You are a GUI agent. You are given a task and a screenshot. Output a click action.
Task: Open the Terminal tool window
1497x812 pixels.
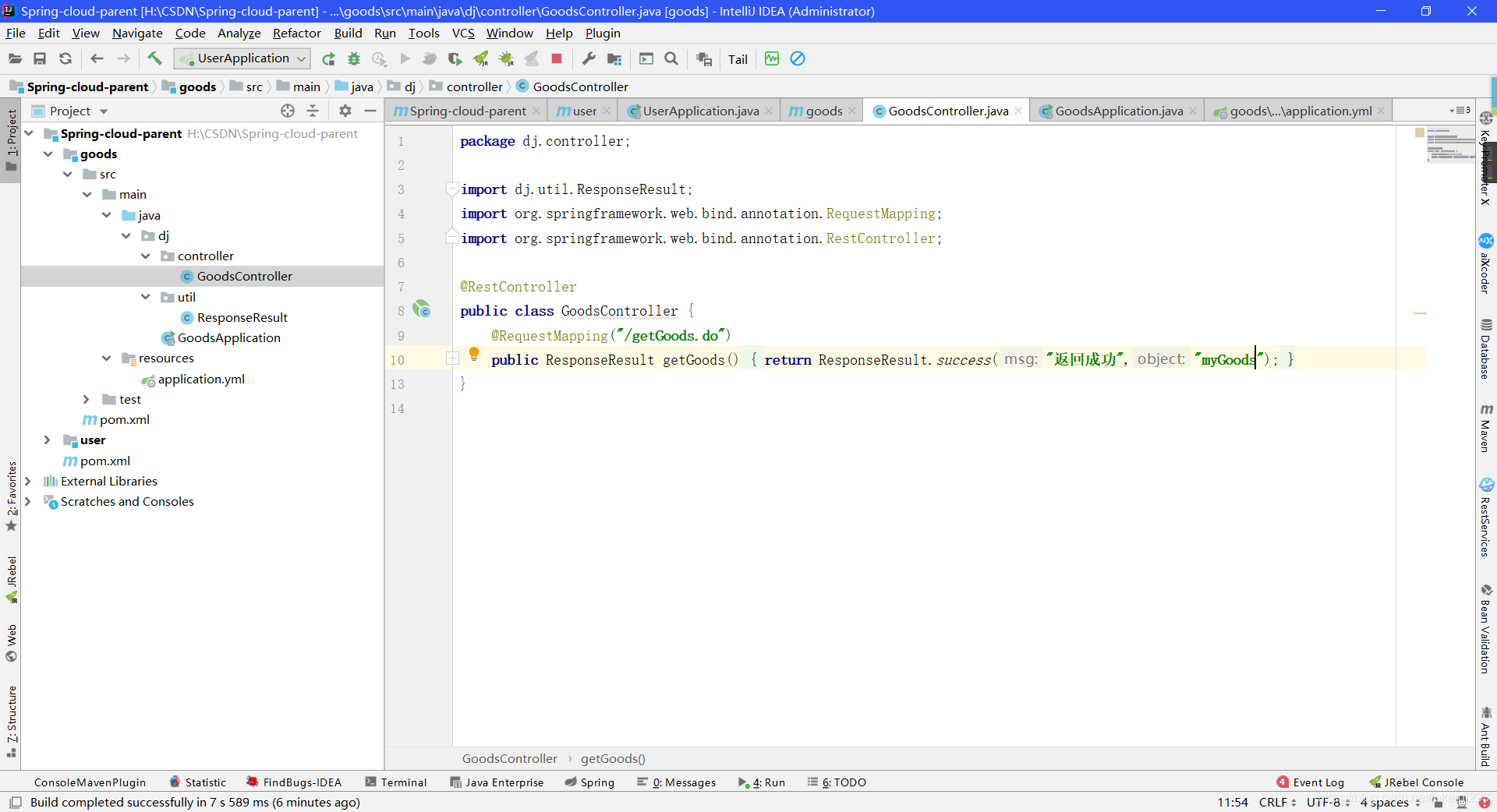(x=396, y=782)
